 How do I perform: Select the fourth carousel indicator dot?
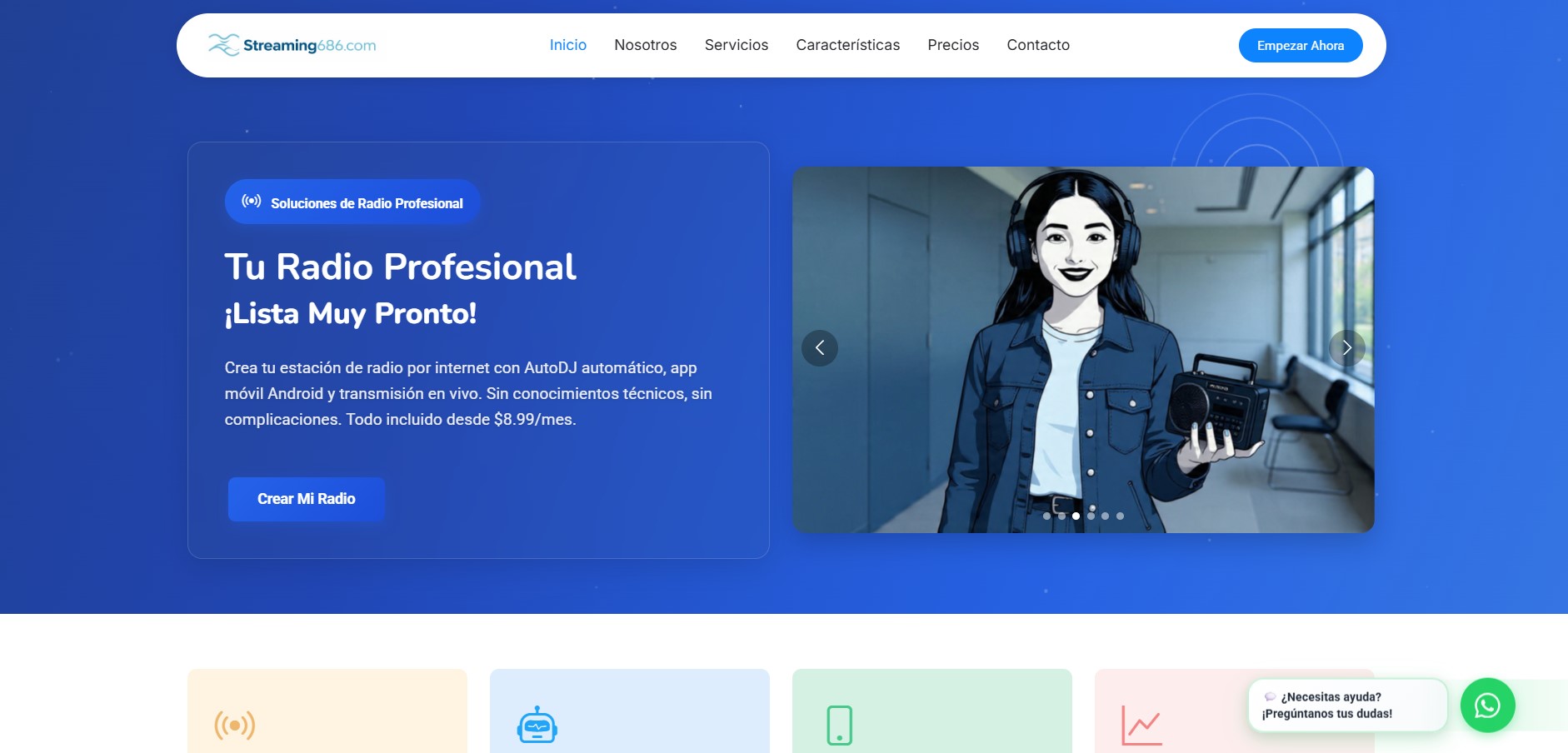(x=1091, y=516)
